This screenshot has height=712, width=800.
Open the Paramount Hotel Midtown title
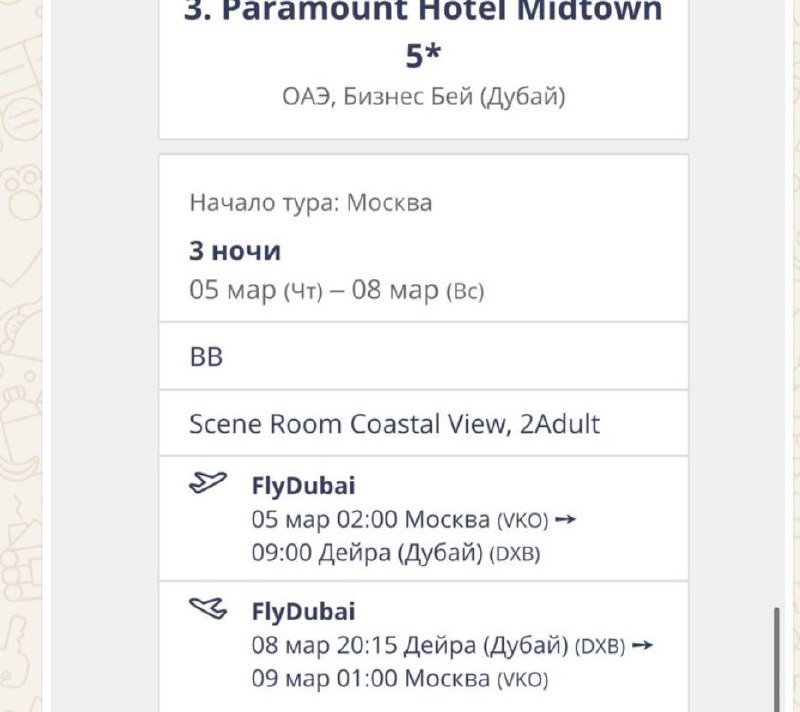(x=423, y=12)
